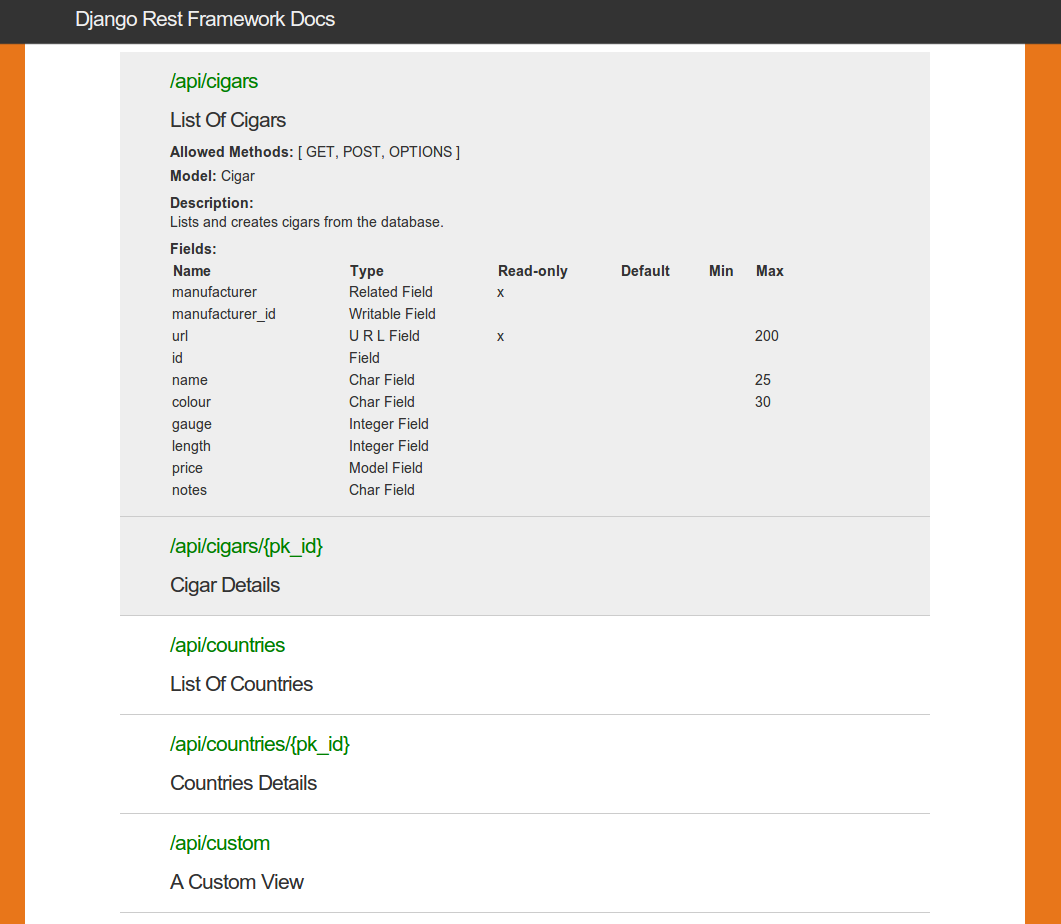The image size is (1061, 924).
Task: Click the Django Rest Framework Docs header
Action: (x=203, y=19)
